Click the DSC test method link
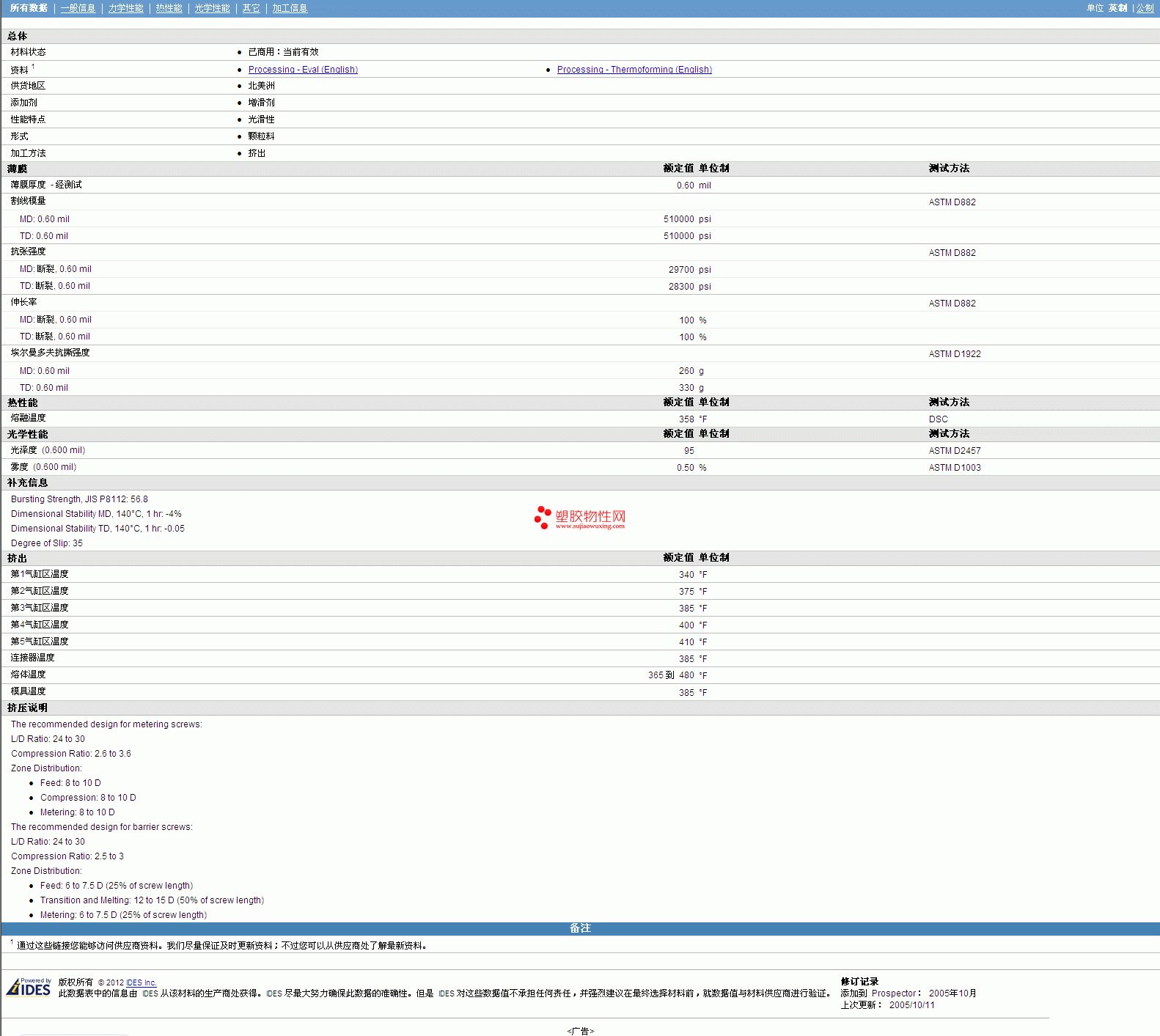The width and height of the screenshot is (1160, 1036). pos(938,419)
